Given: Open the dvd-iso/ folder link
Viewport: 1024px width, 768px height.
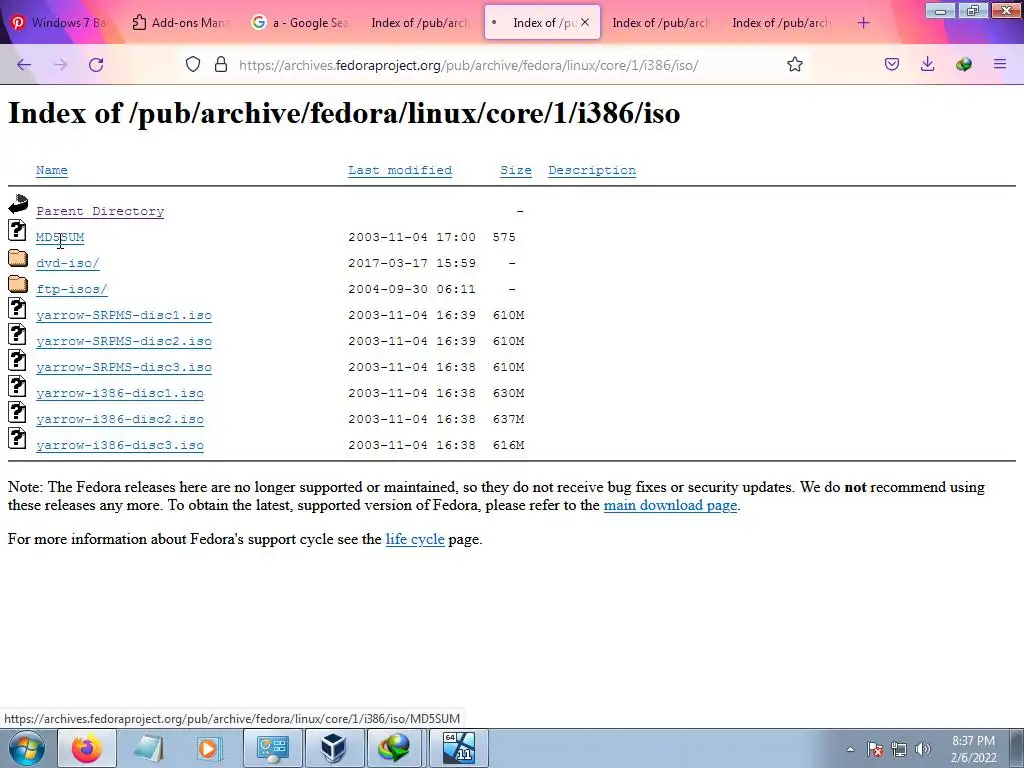Looking at the screenshot, I should click(67, 263).
